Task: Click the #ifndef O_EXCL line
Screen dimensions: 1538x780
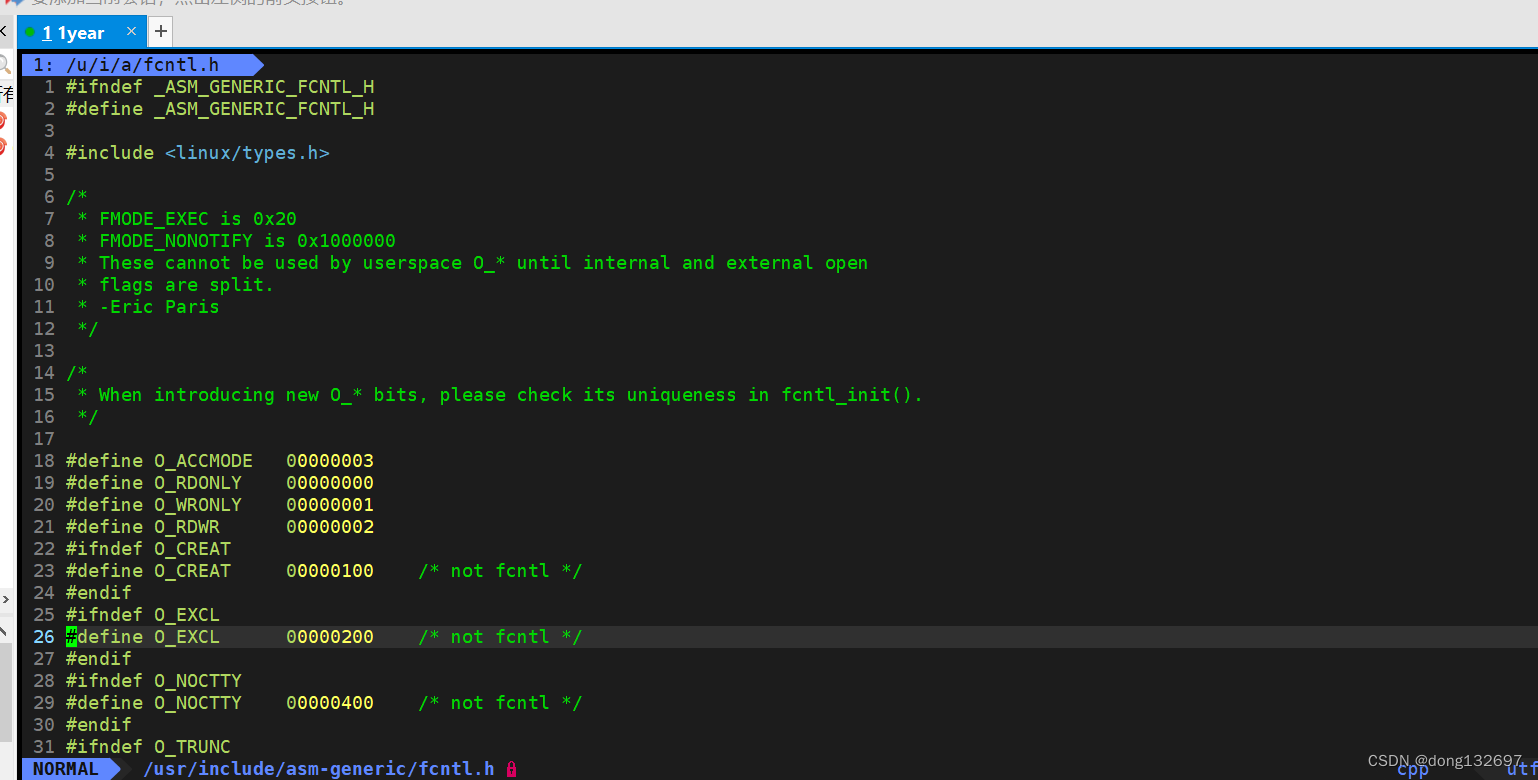Action: [x=143, y=615]
